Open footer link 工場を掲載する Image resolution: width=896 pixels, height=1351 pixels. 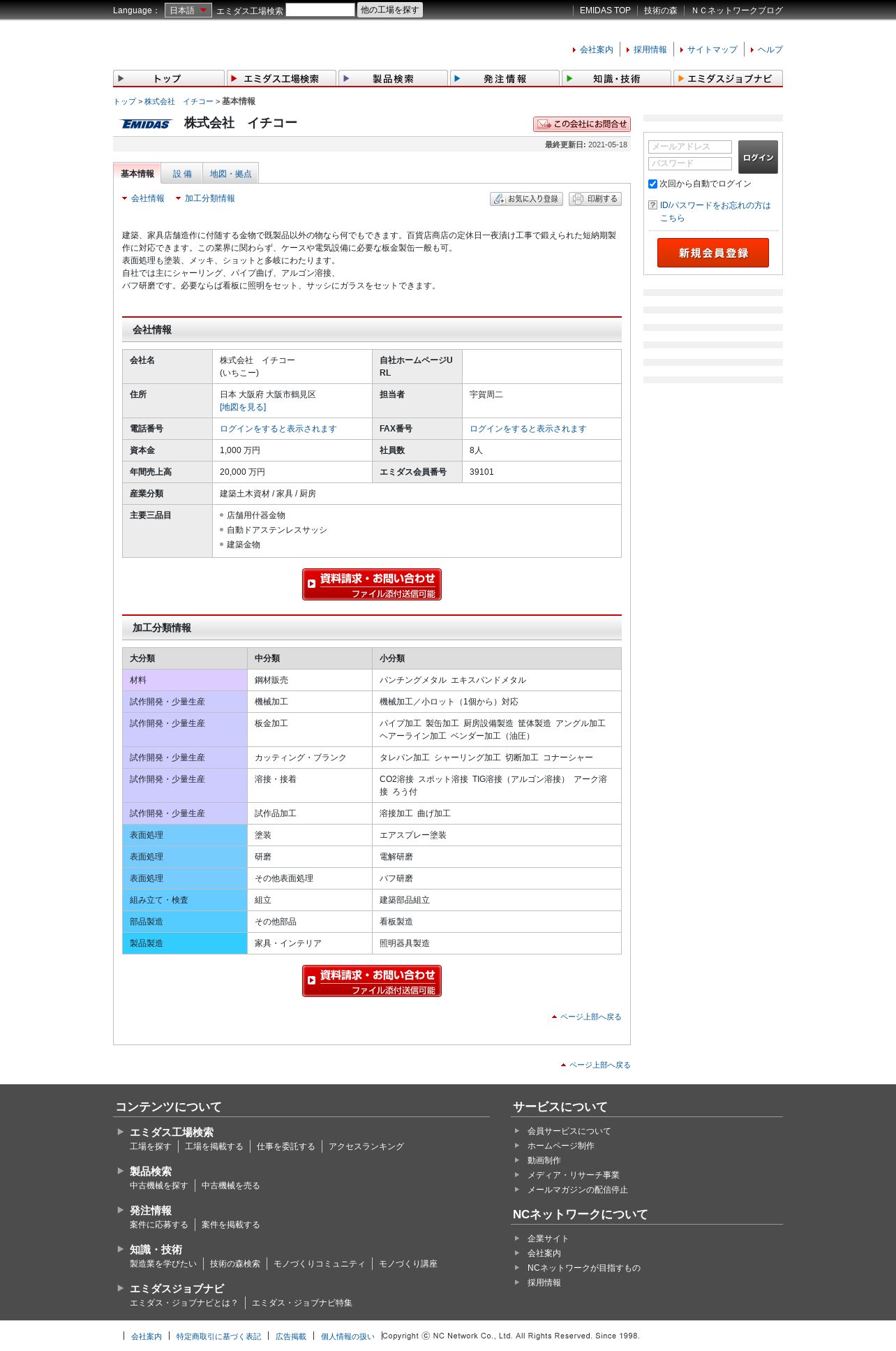[x=214, y=1146]
